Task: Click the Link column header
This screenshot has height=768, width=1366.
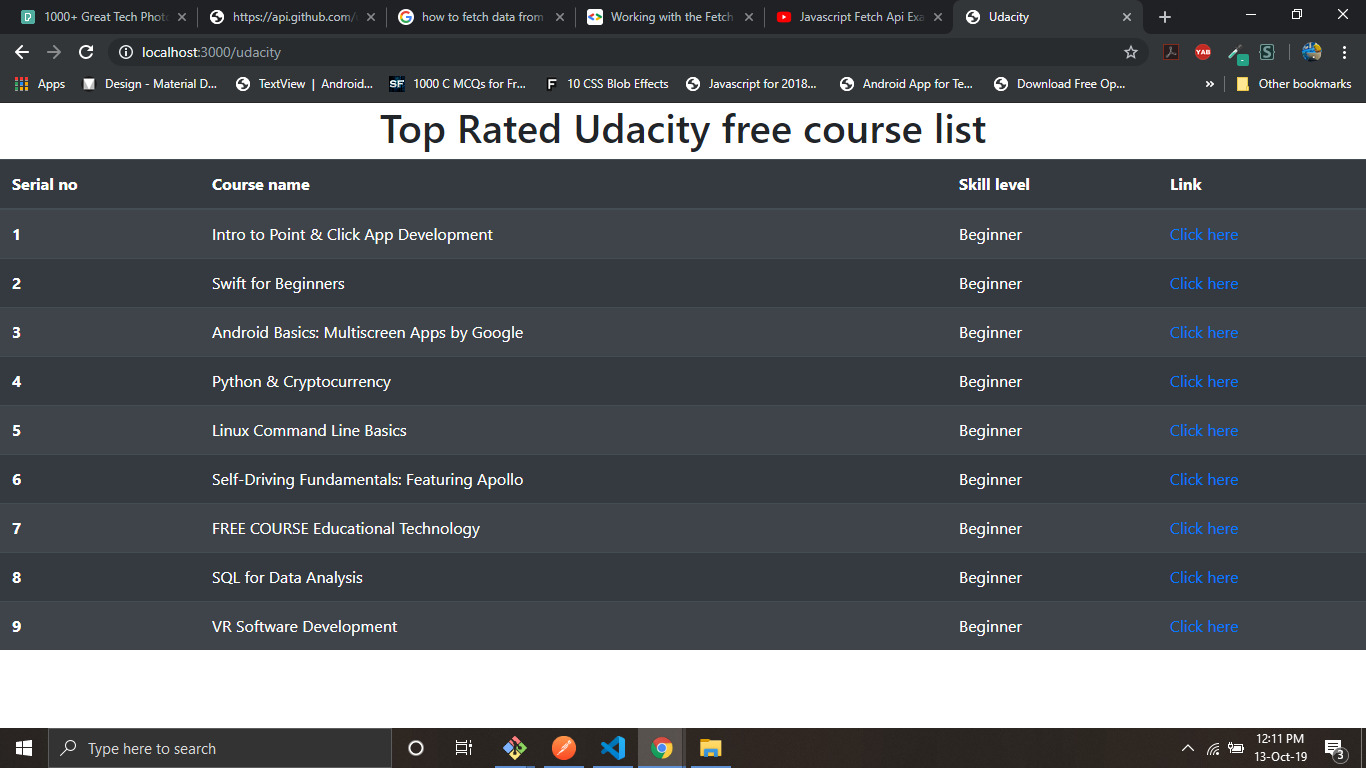Action: [1186, 185]
